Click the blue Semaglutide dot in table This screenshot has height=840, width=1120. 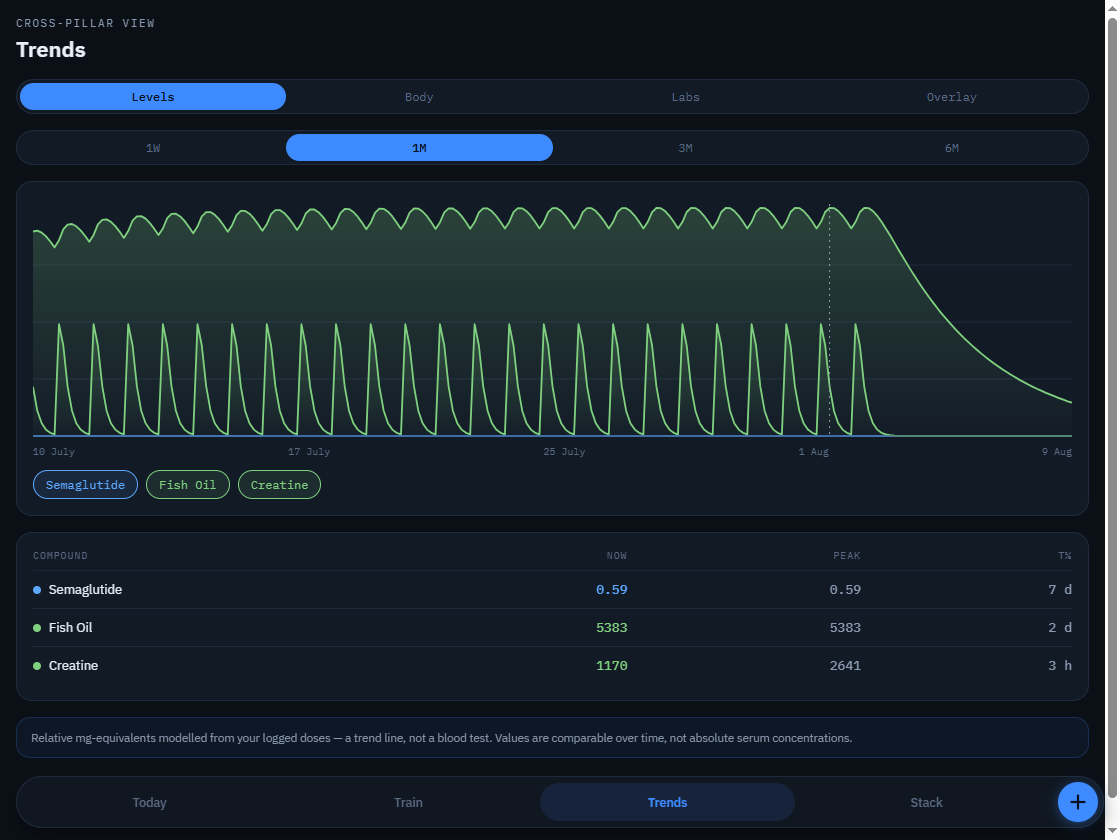click(x=37, y=590)
